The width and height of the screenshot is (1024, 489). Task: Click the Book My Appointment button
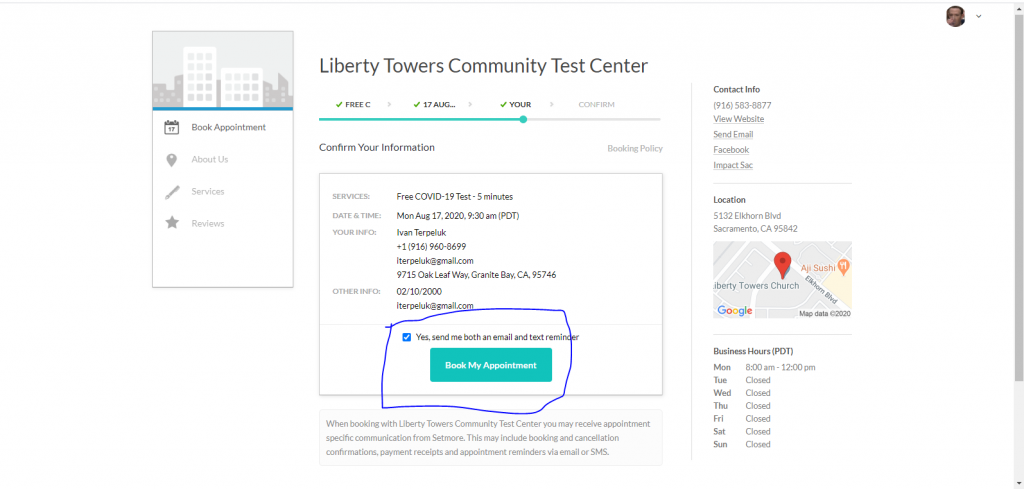[490, 365]
